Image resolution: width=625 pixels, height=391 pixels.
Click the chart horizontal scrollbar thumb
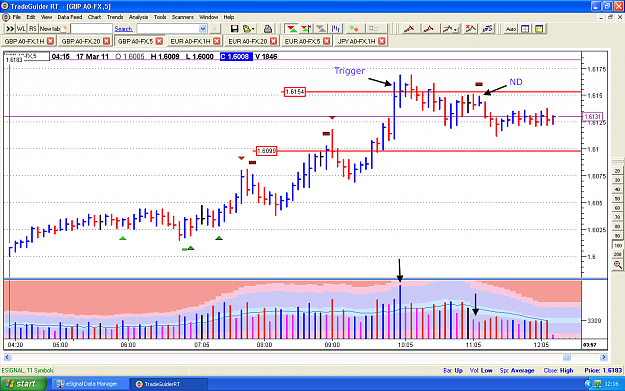(x=566, y=357)
